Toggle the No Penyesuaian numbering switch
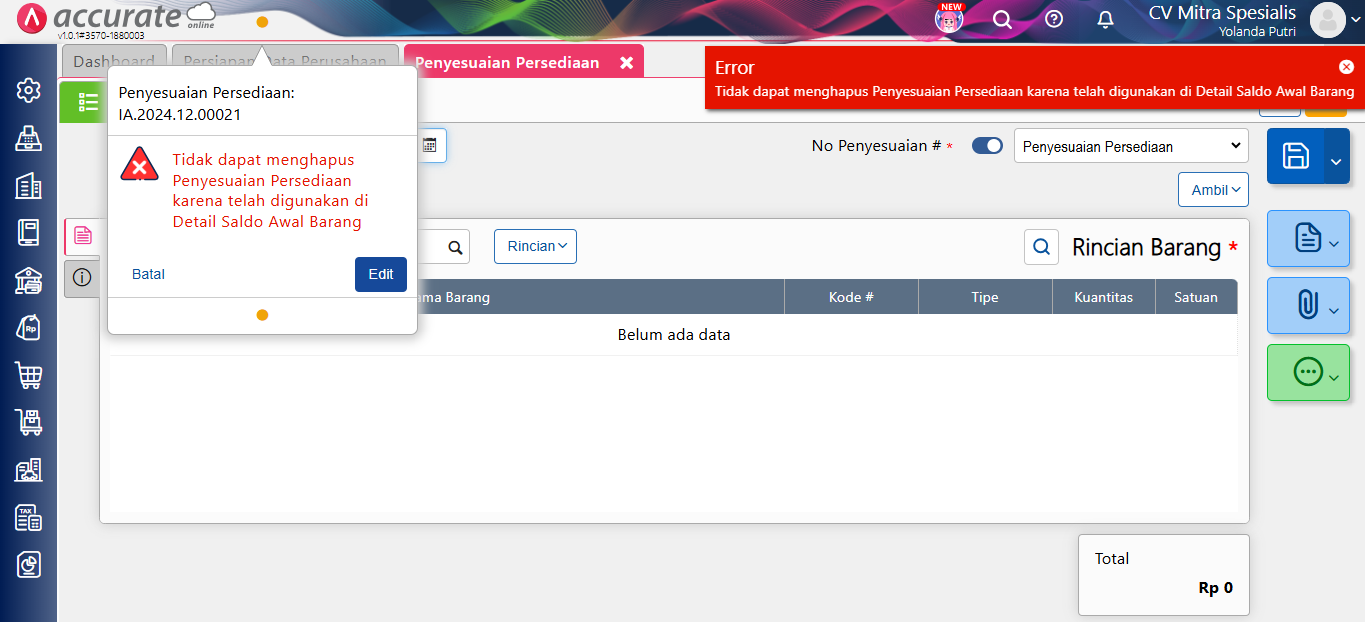The width and height of the screenshot is (1365, 622). pyautogui.click(x=986, y=145)
